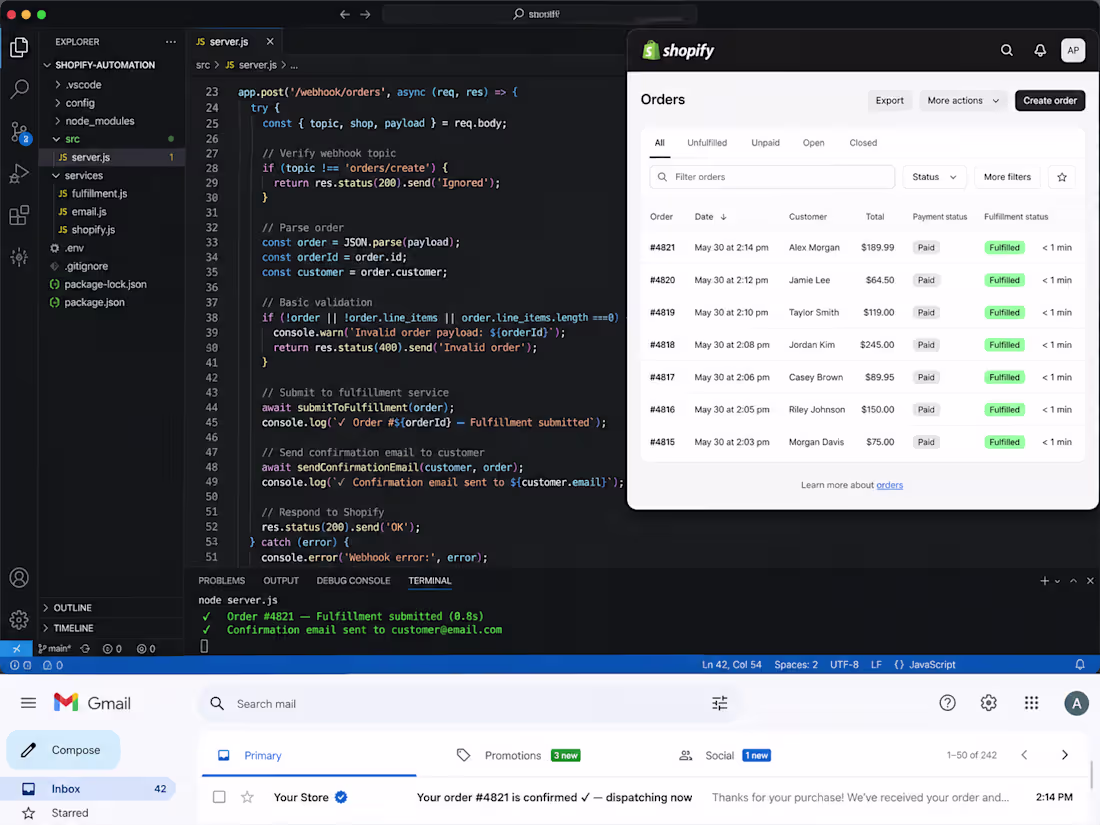Click the status bar notifications bell

pyautogui.click(x=1080, y=664)
